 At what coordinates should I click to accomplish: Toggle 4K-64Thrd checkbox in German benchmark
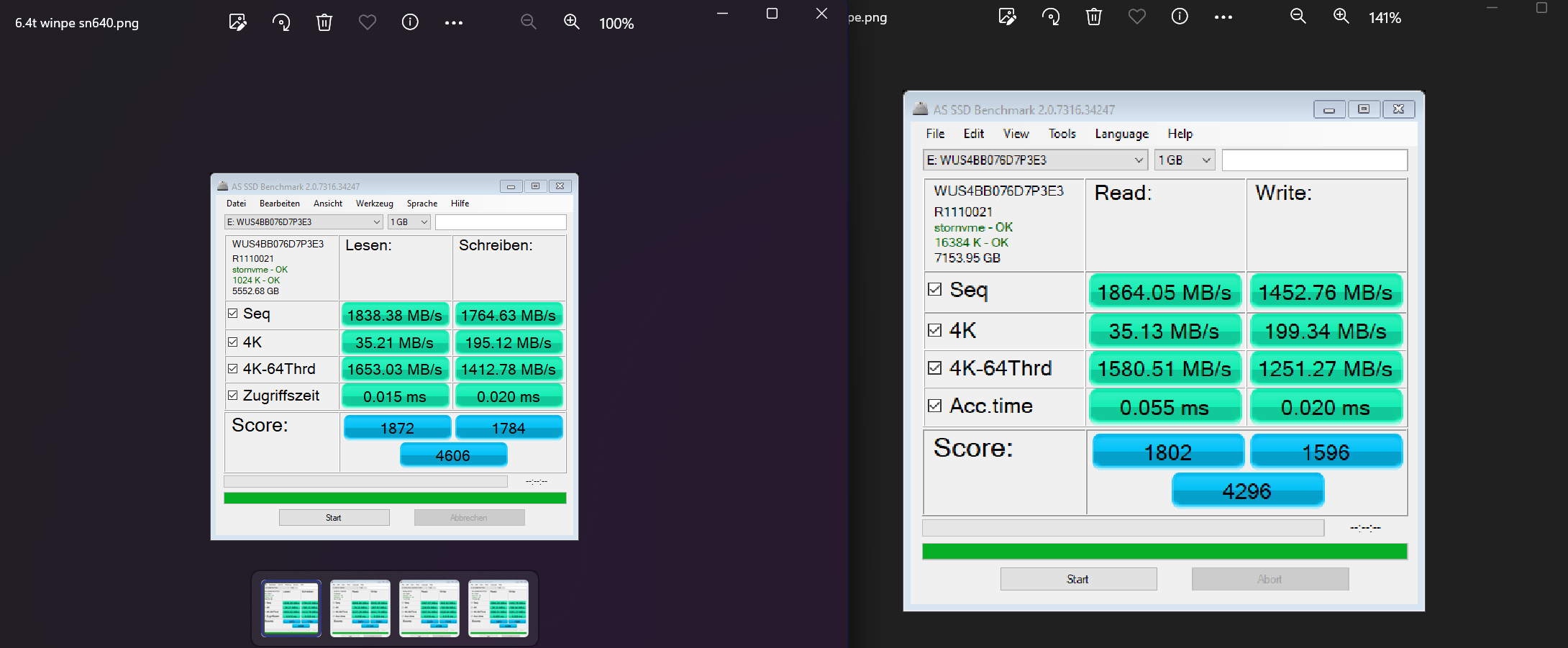click(233, 369)
